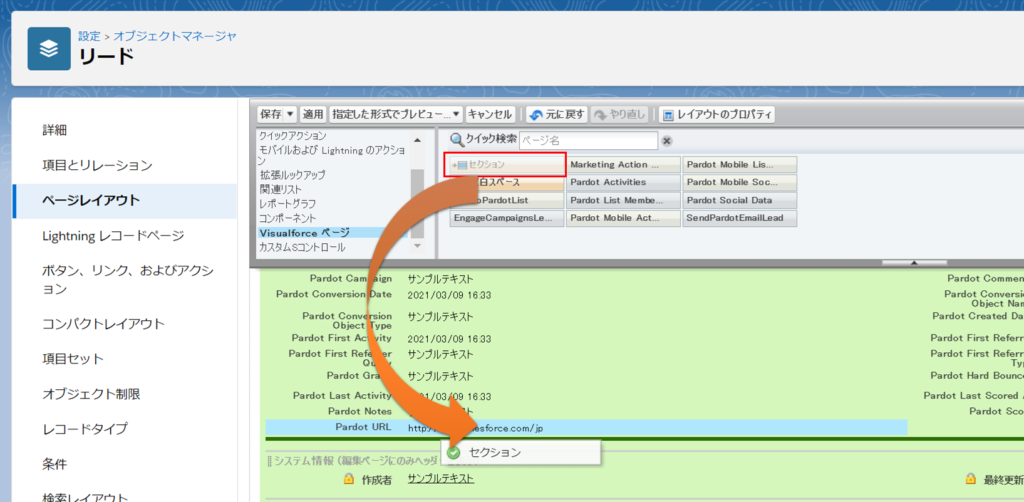Click the システム情報 section header
This screenshot has width=1024, height=502.
point(356,461)
